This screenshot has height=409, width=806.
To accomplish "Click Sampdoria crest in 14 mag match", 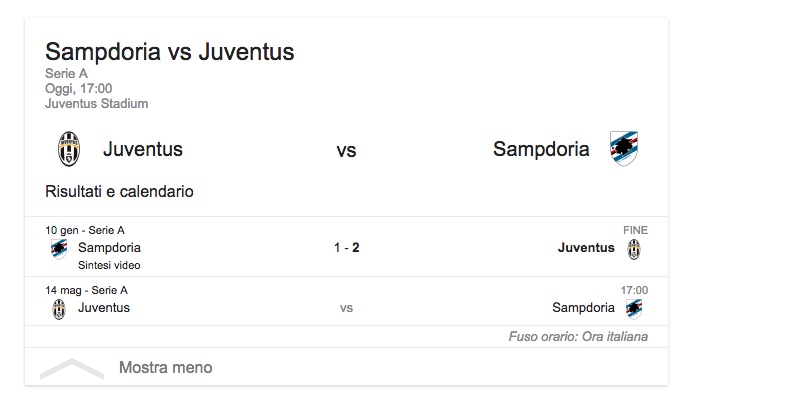I will click(x=634, y=308).
